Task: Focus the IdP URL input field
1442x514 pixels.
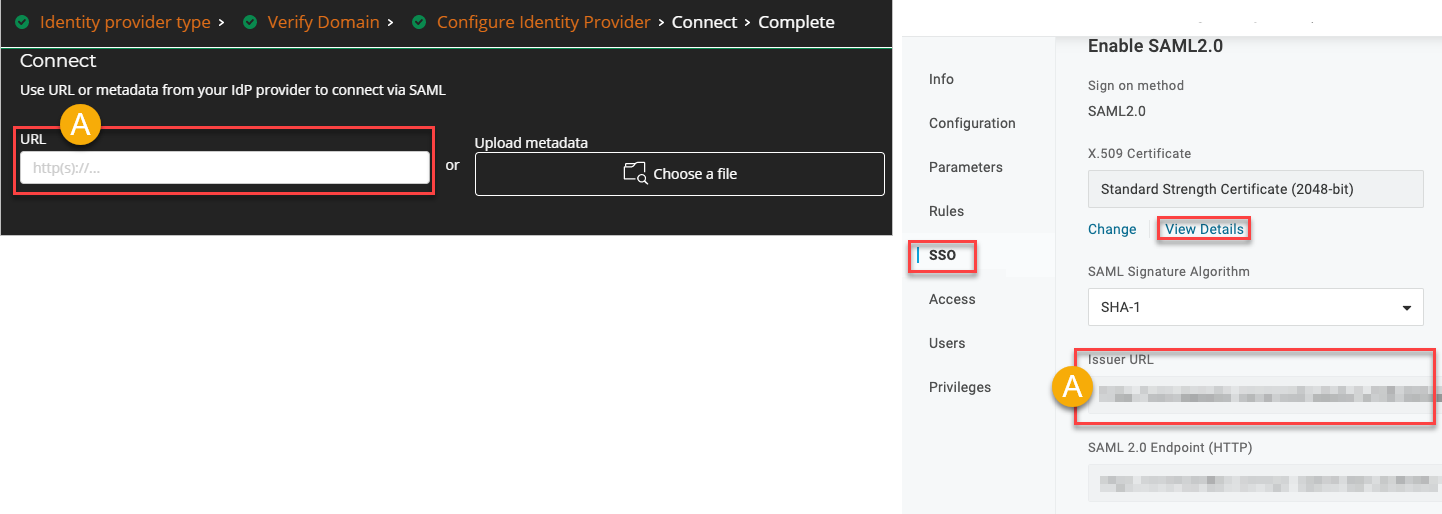Action: click(225, 168)
